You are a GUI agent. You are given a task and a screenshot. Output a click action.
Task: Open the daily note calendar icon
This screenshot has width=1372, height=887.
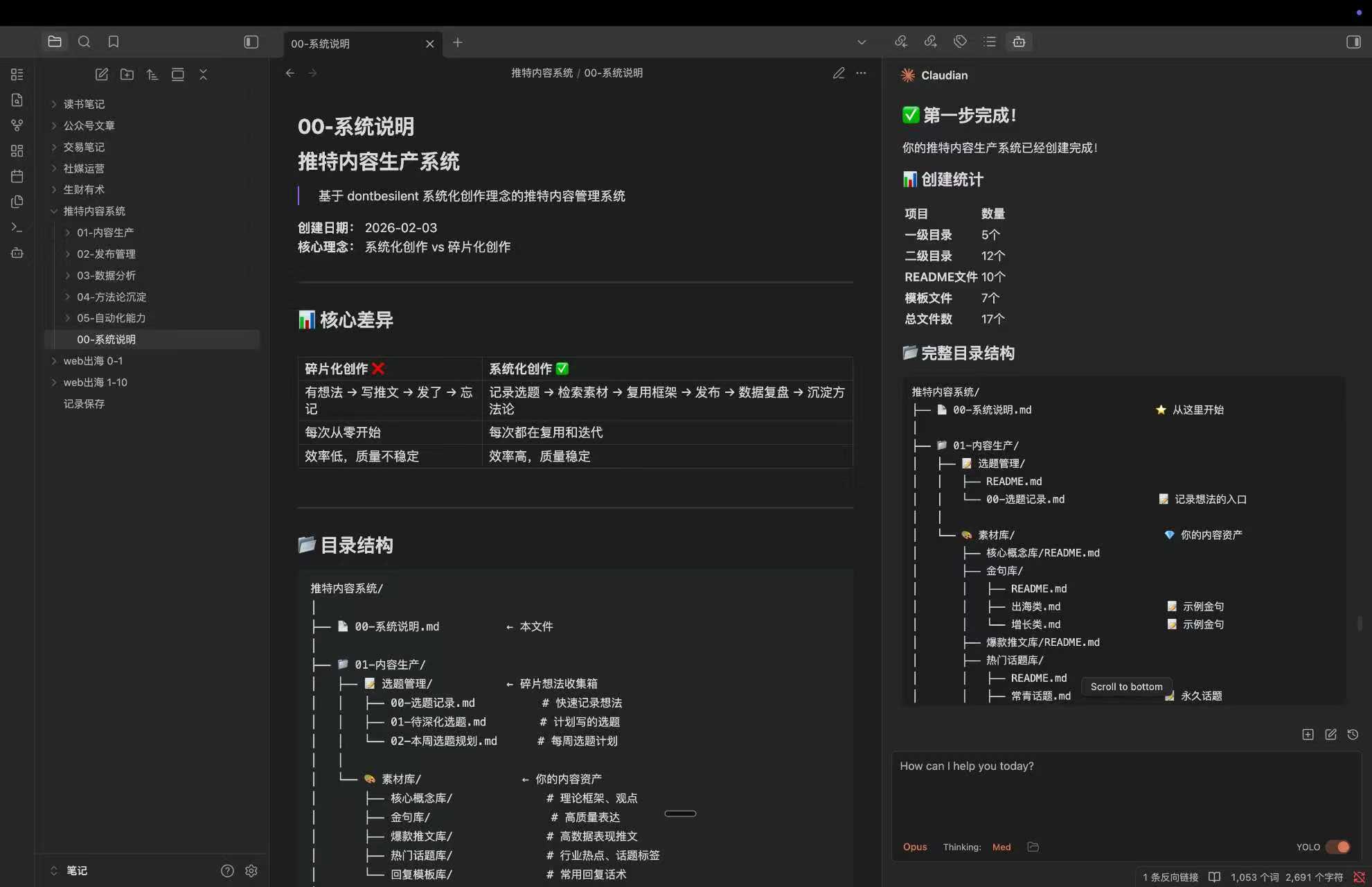[x=17, y=176]
